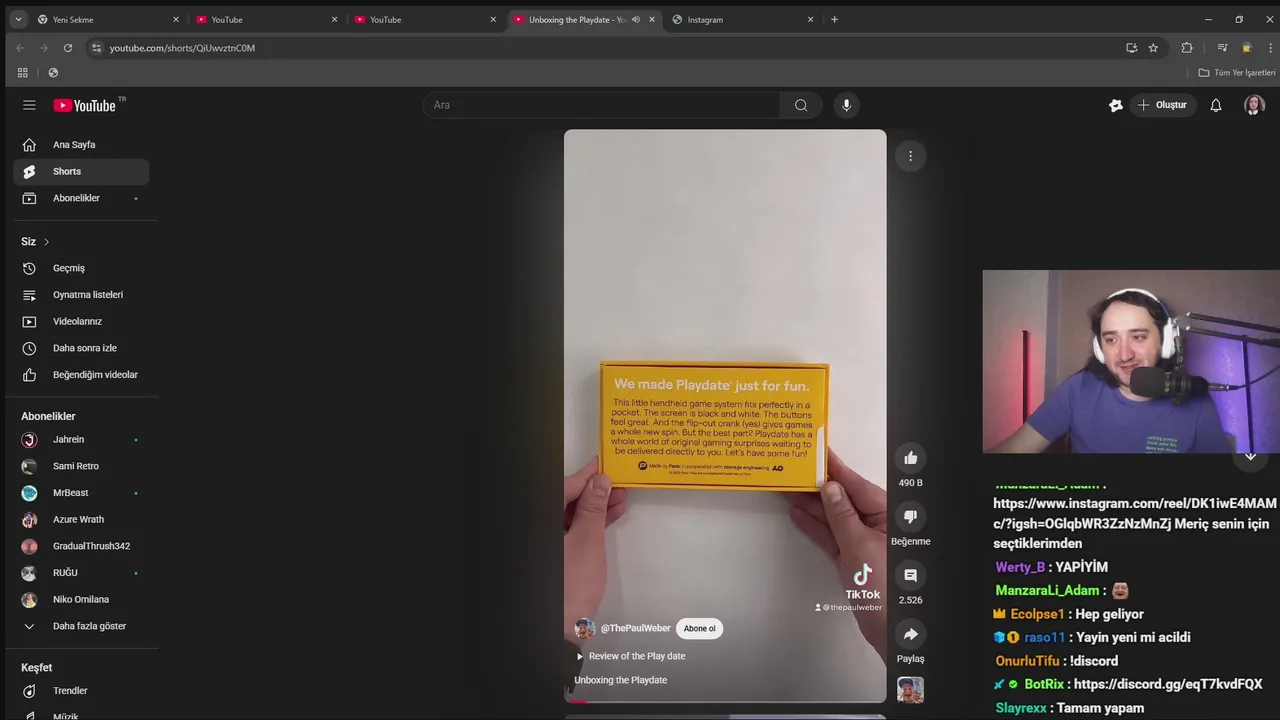Image resolution: width=1280 pixels, height=720 pixels.
Task: Open the Oluştur create menu
Action: [x=1162, y=105]
